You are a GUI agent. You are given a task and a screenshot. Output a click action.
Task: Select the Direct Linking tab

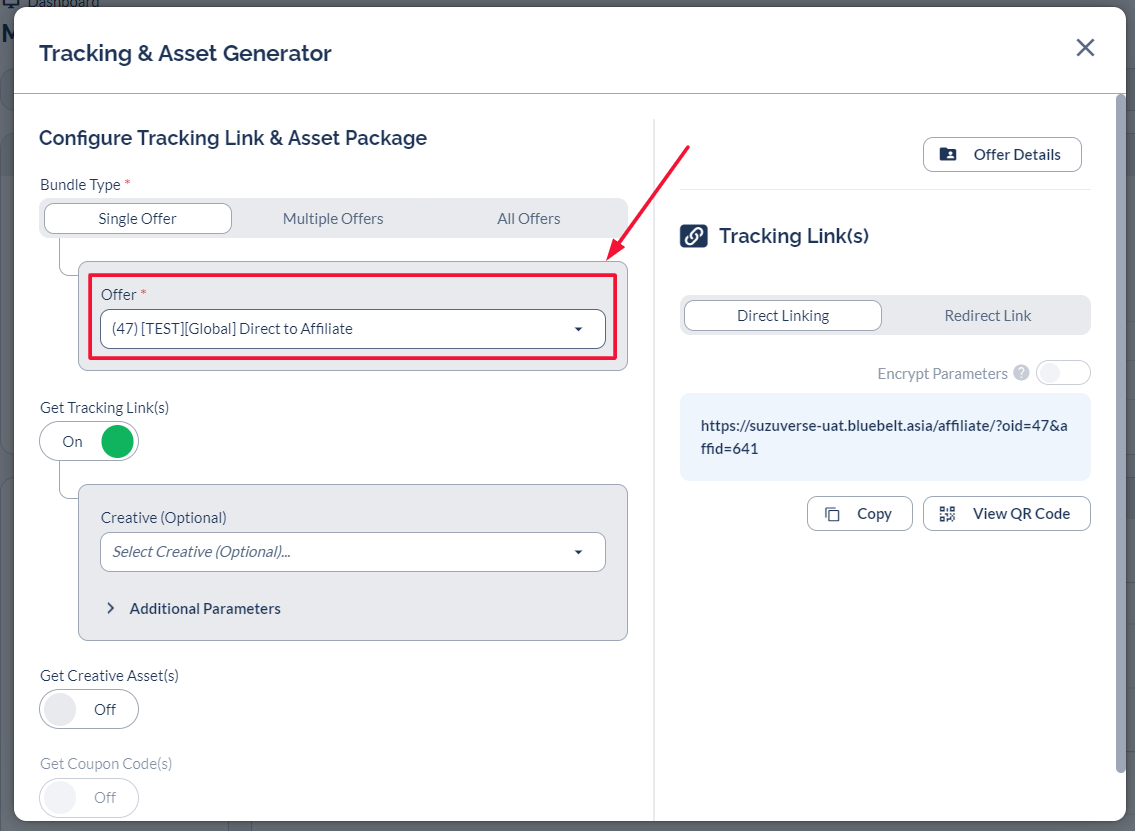(782, 316)
